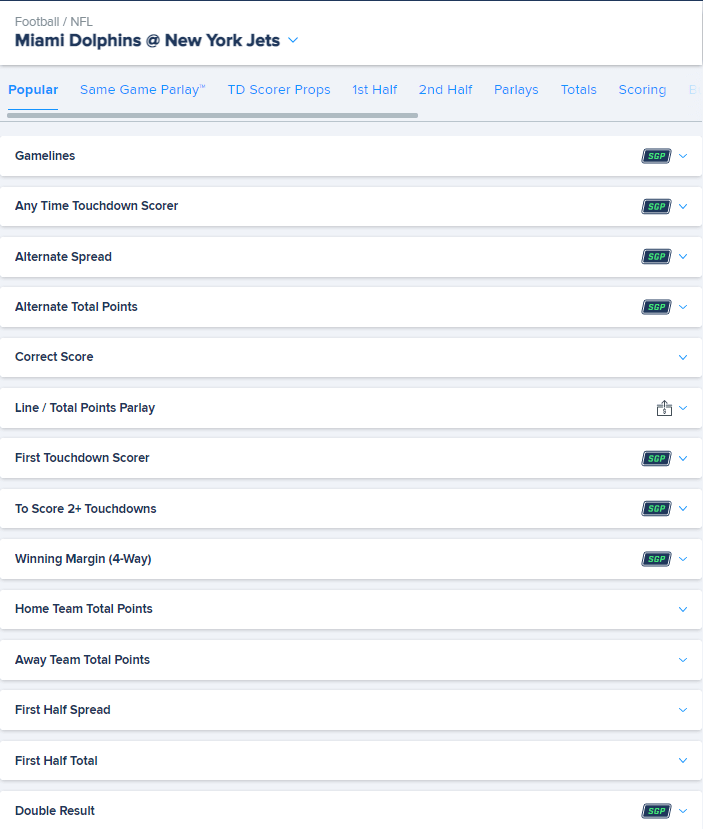
Task: Expand Any Time Touchdown Scorer chevron
Action: [x=683, y=206]
